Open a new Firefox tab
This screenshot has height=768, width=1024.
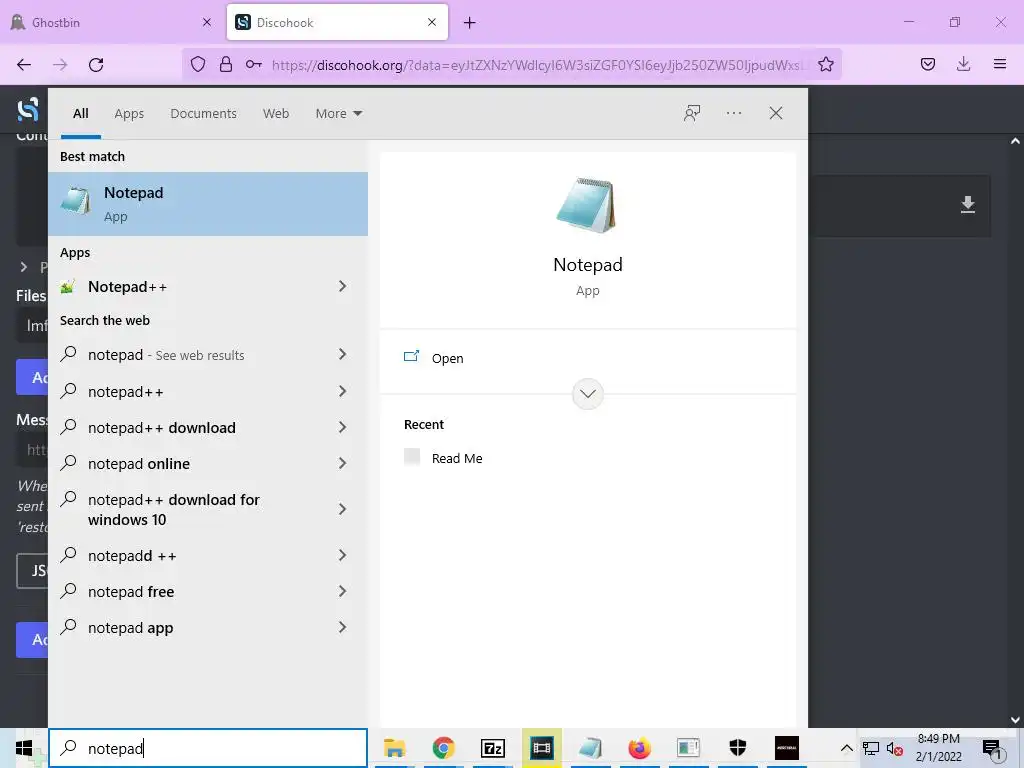470,23
